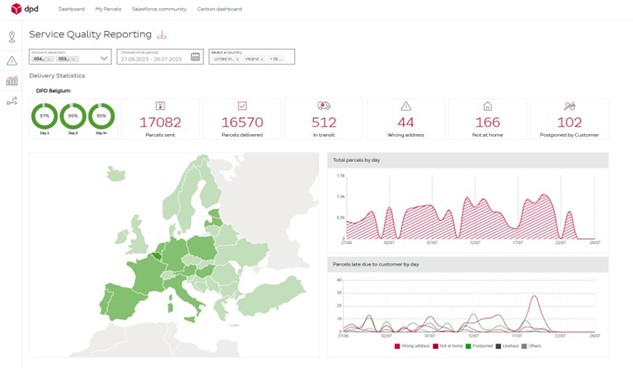Screen dimensions: 633x368
Task: Click the Not at home legend swatch
Action: (436, 346)
